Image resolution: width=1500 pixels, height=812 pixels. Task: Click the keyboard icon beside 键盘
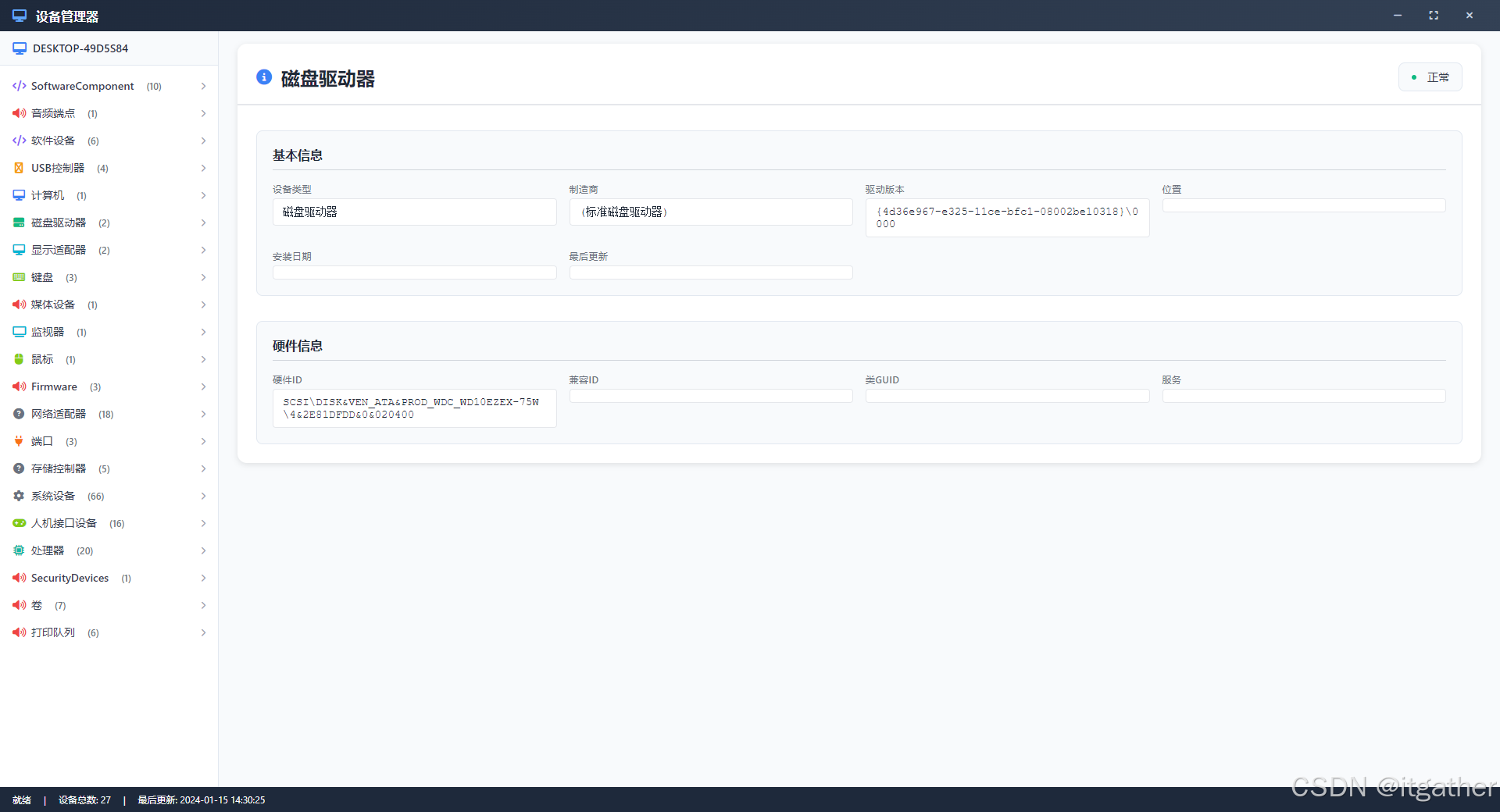[x=19, y=277]
